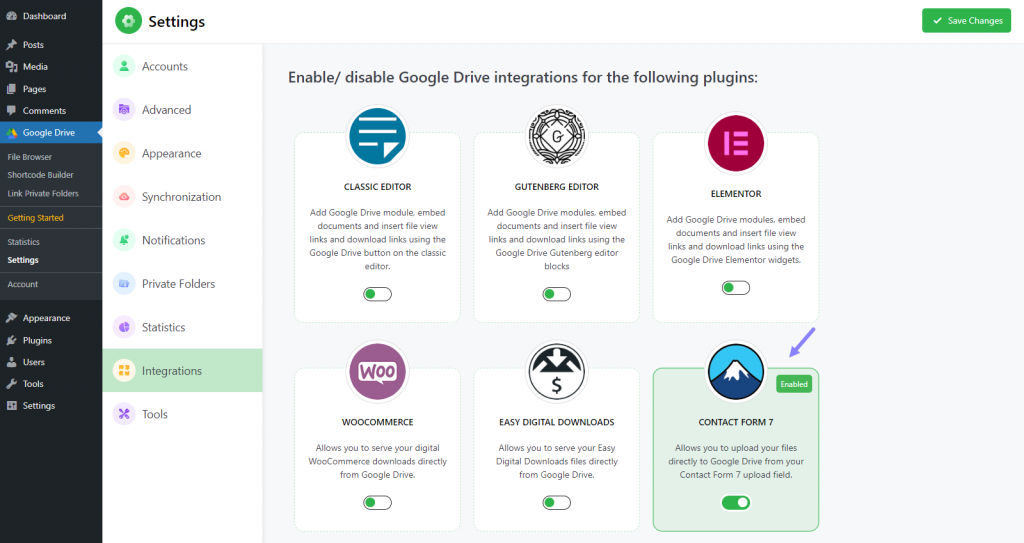Open Link Private Folders submenu link

tap(43, 193)
